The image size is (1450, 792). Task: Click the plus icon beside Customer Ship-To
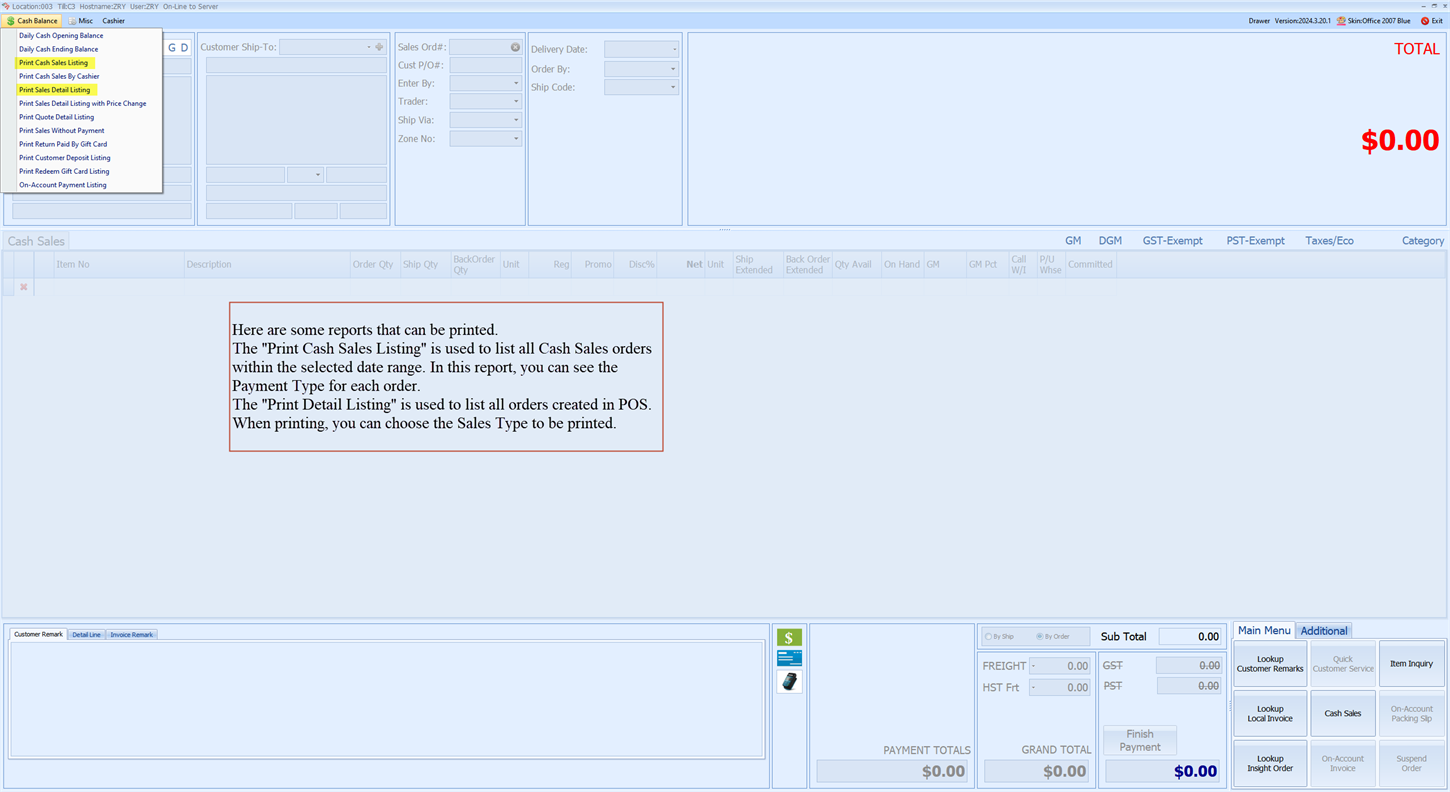379,47
